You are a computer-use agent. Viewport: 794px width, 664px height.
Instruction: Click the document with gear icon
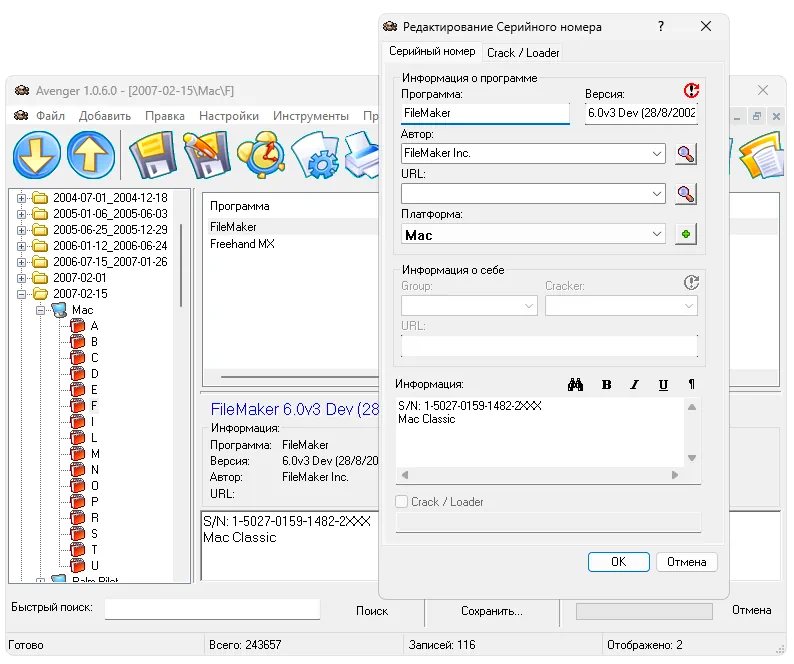[x=316, y=154]
